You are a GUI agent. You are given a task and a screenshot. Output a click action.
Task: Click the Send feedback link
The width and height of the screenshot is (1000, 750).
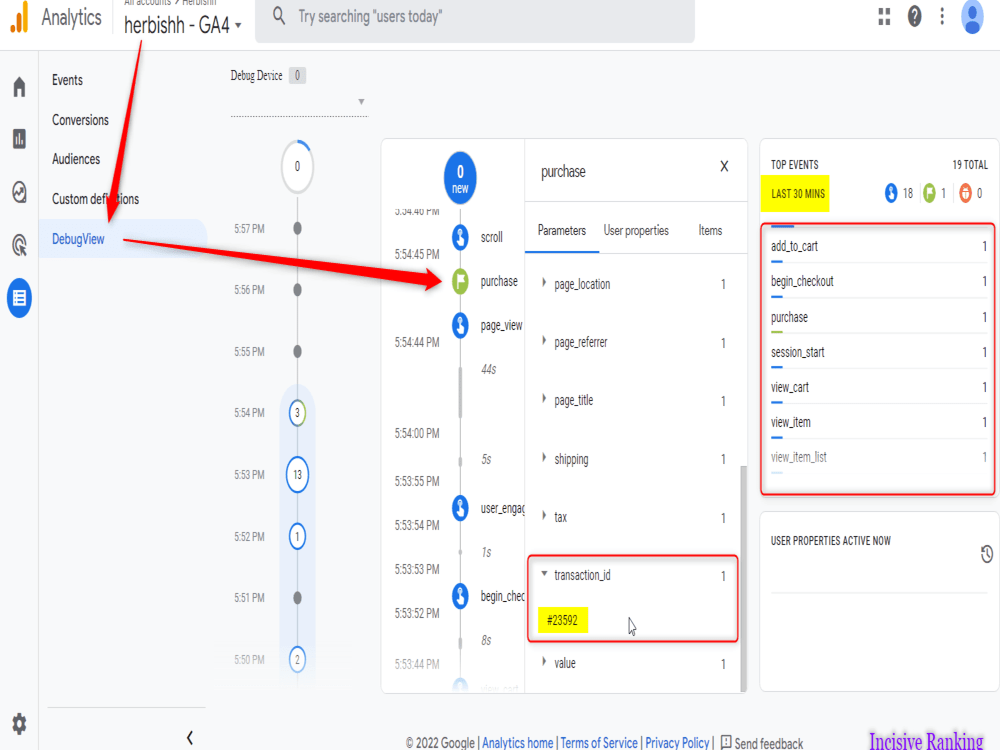click(768, 743)
